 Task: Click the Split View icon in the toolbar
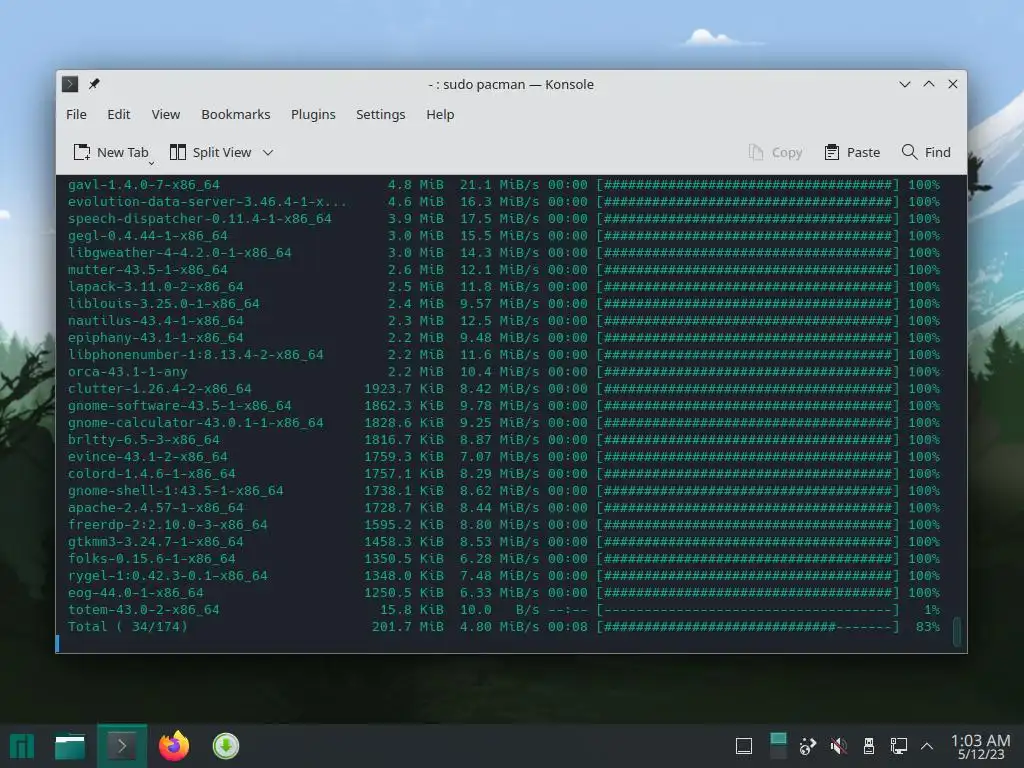(x=178, y=152)
